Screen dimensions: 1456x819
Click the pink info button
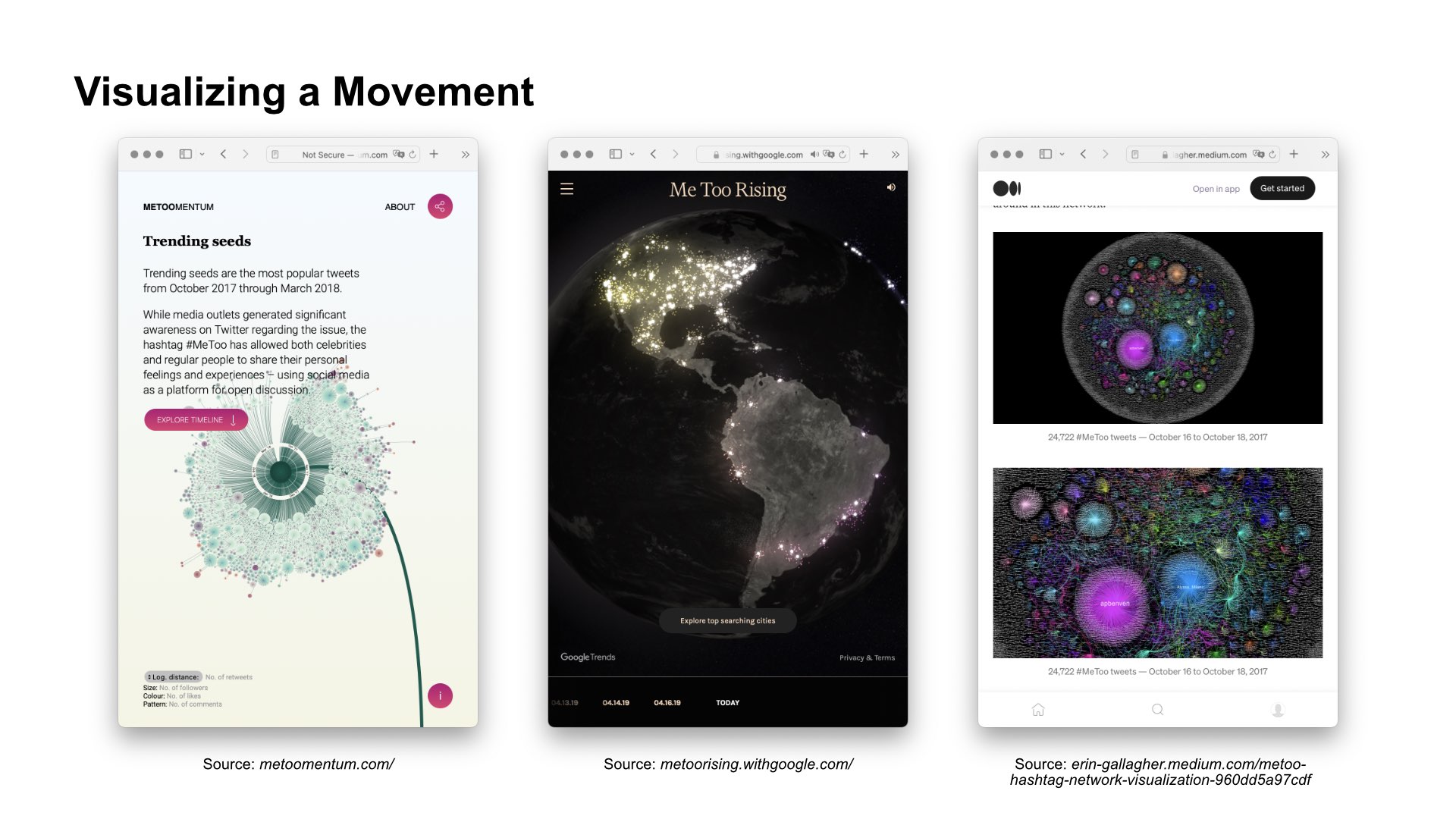(440, 695)
